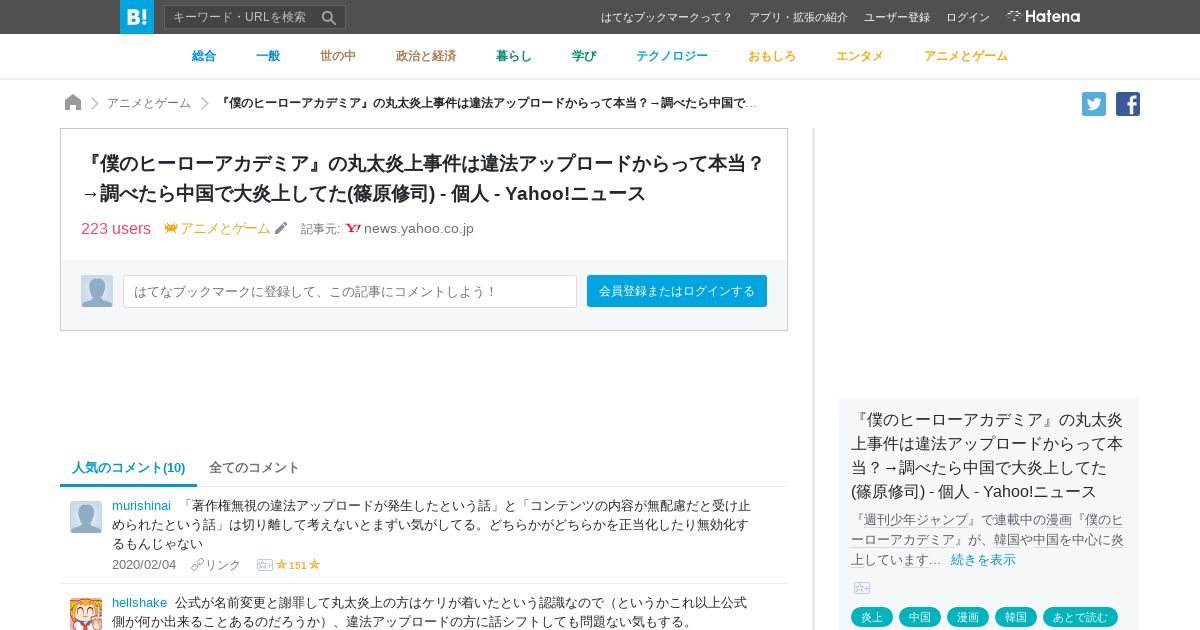Click the 2020/02/04 comment date

click(x=144, y=565)
